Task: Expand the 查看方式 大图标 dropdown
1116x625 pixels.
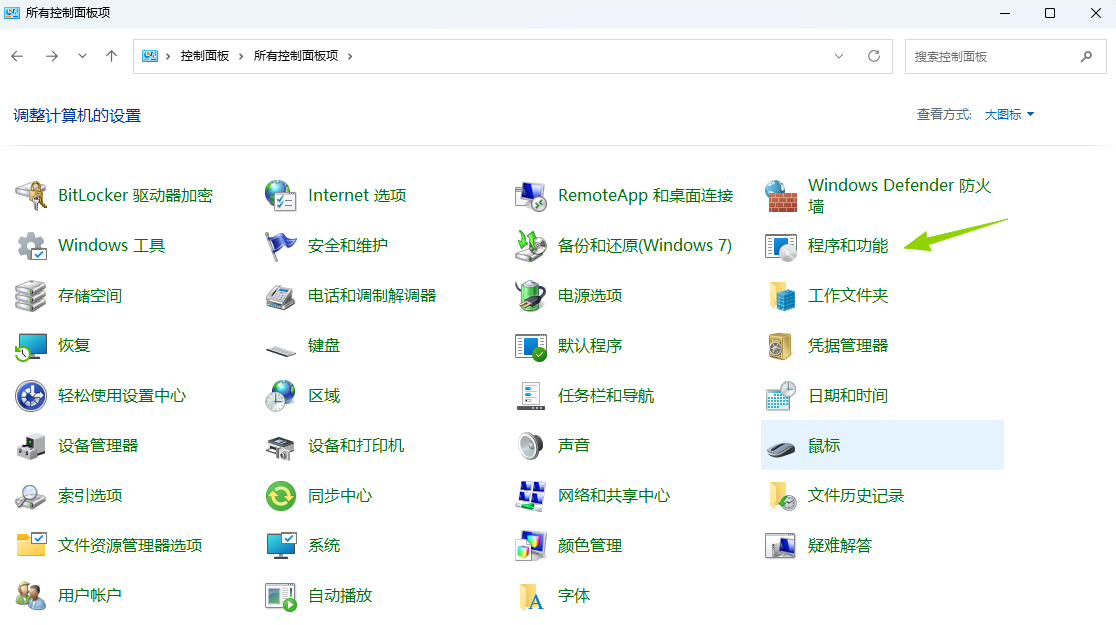Action: [x=1009, y=115]
